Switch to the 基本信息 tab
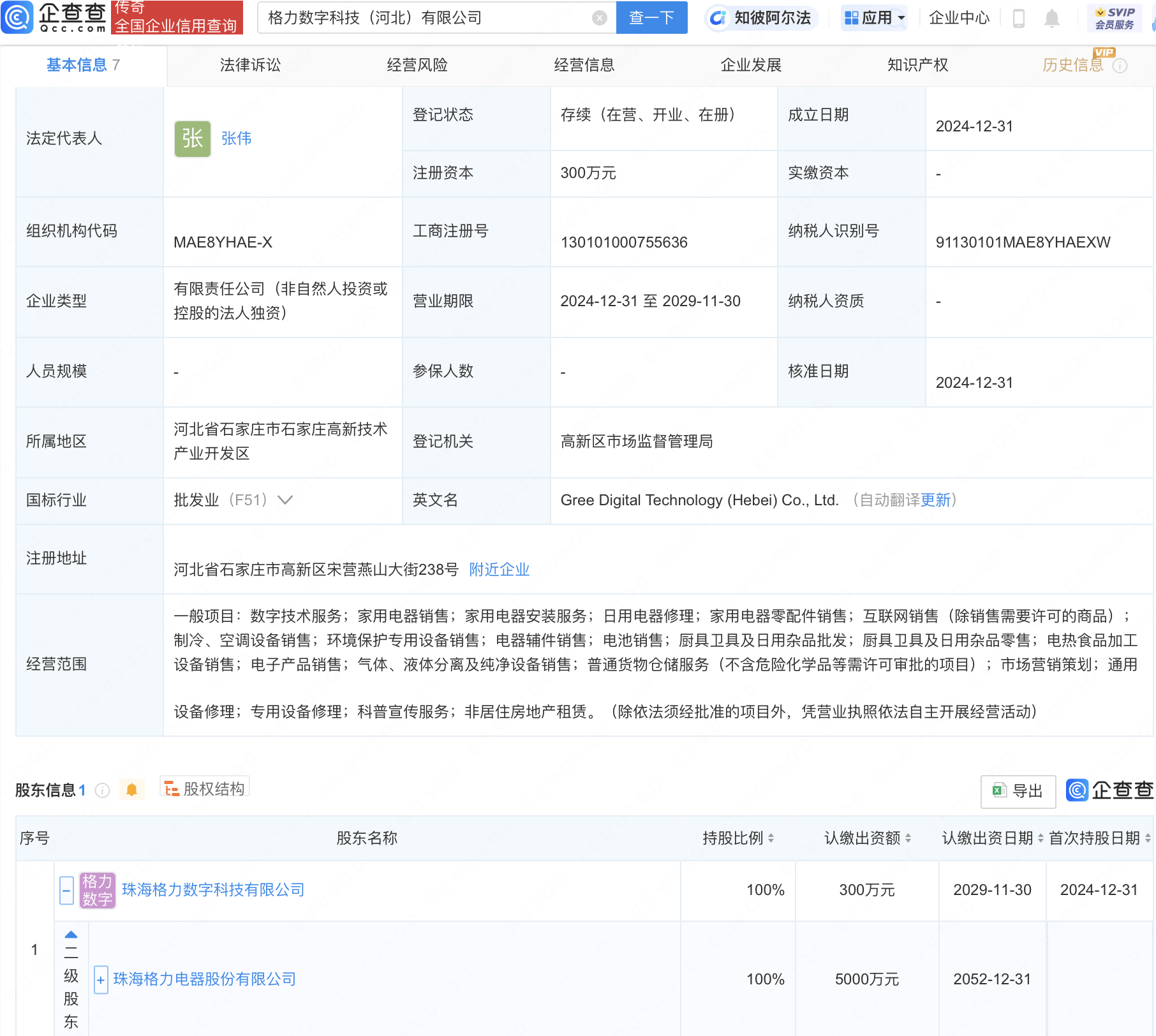1156x1036 pixels. click(x=83, y=65)
